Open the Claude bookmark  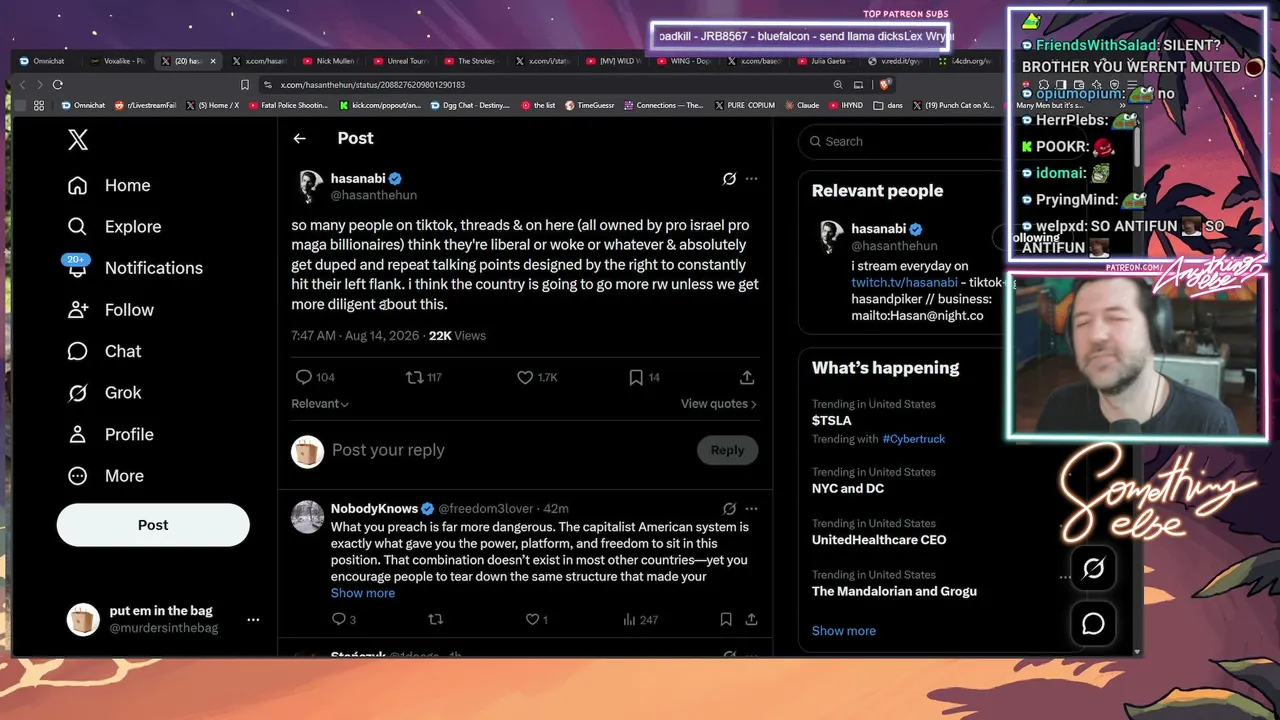[803, 105]
